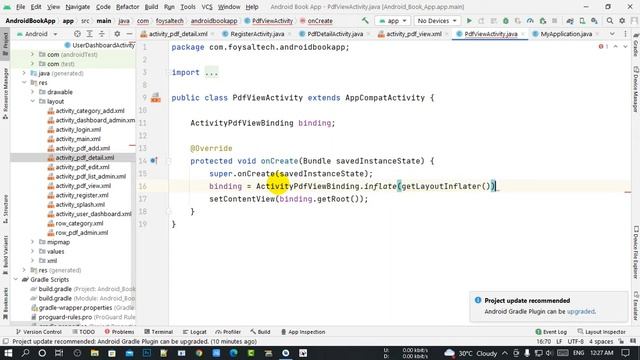This screenshot has width=640, height=360.
Task: Select activity_login.xml in project tree
Action: tap(78, 129)
